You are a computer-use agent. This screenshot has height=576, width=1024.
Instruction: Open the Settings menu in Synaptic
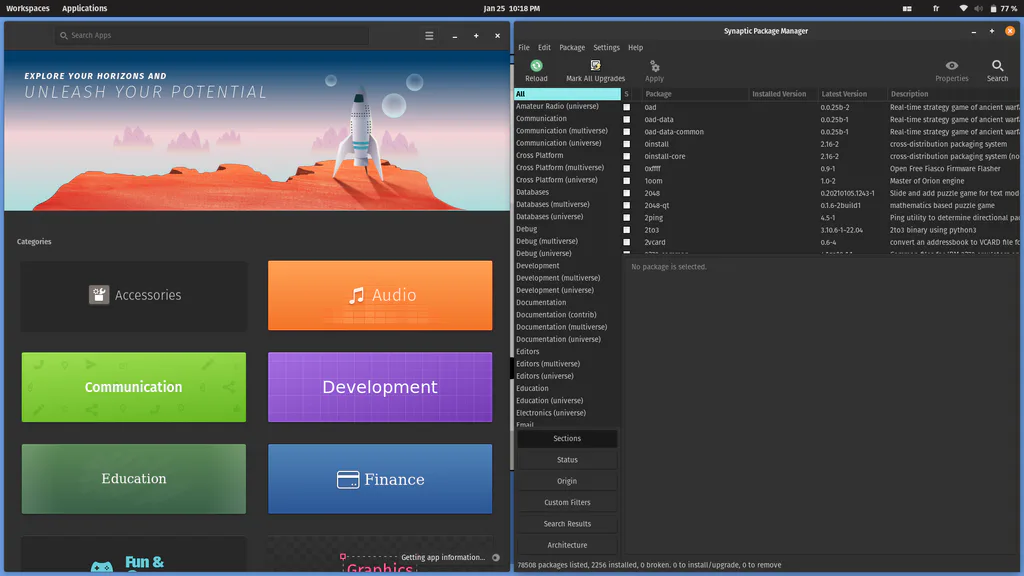point(606,48)
